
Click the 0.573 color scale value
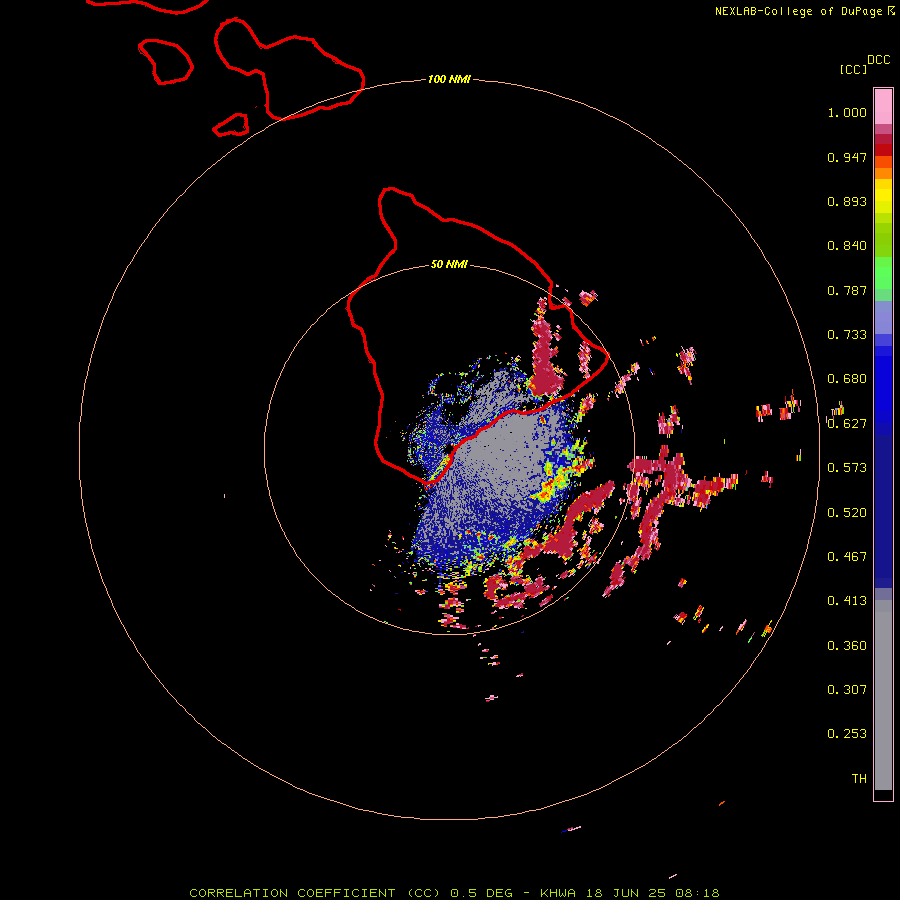pyautogui.click(x=847, y=468)
